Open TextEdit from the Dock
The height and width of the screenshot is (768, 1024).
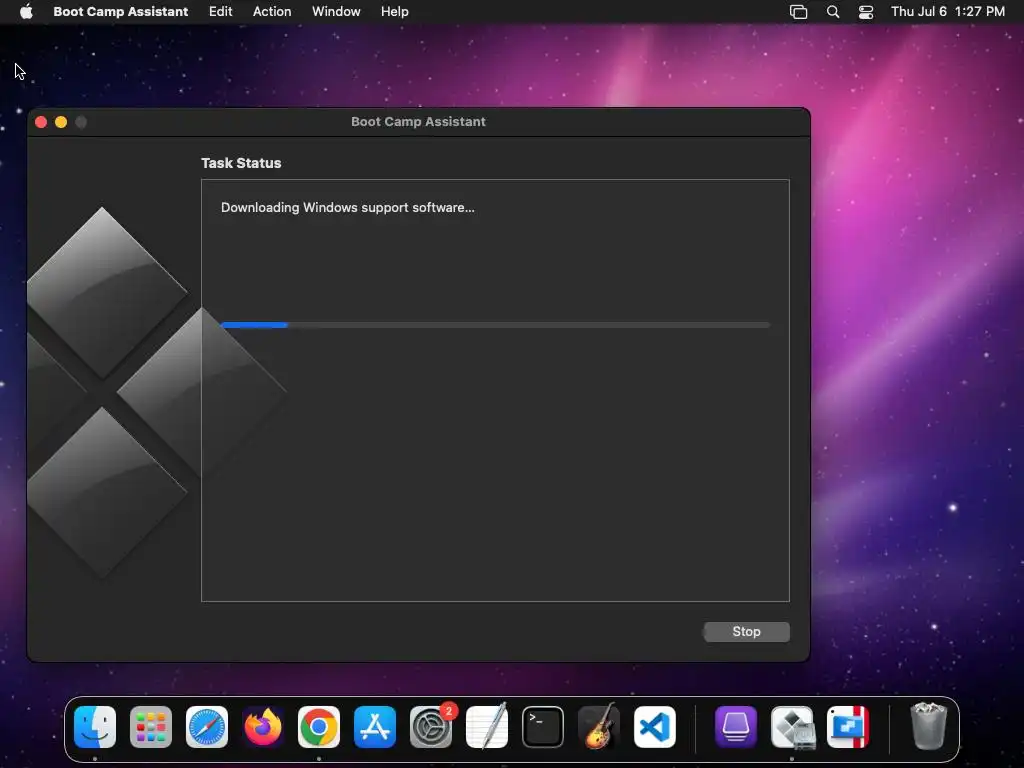tap(487, 727)
